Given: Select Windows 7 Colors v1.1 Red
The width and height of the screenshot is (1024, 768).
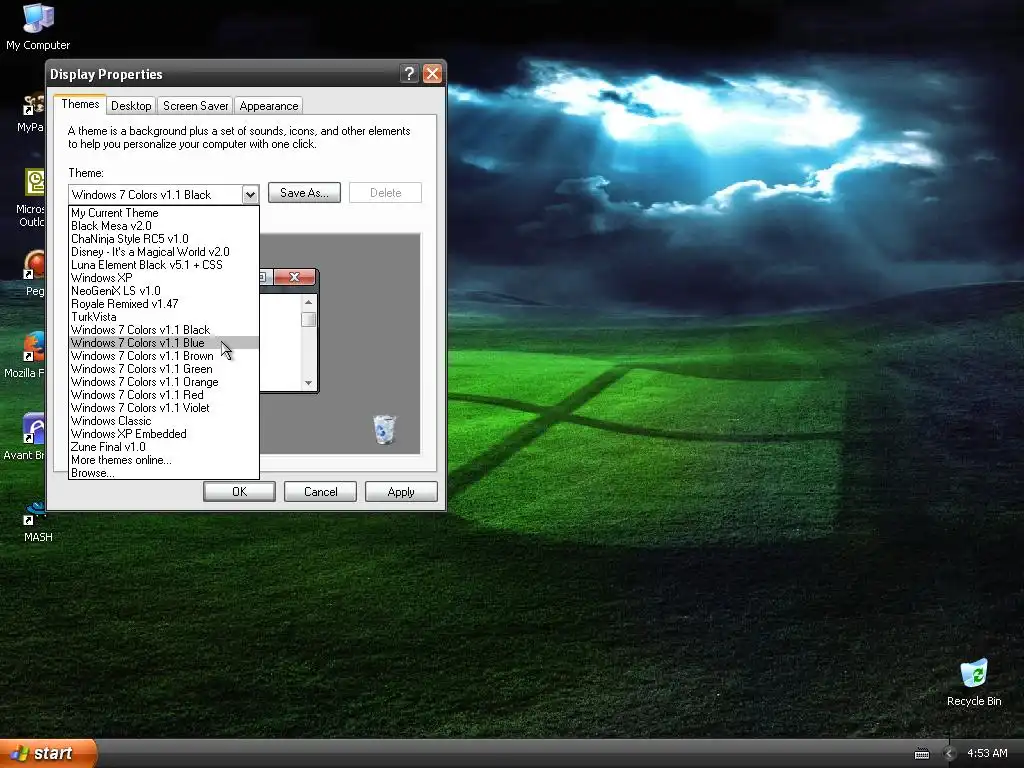Looking at the screenshot, I should click(164, 395).
